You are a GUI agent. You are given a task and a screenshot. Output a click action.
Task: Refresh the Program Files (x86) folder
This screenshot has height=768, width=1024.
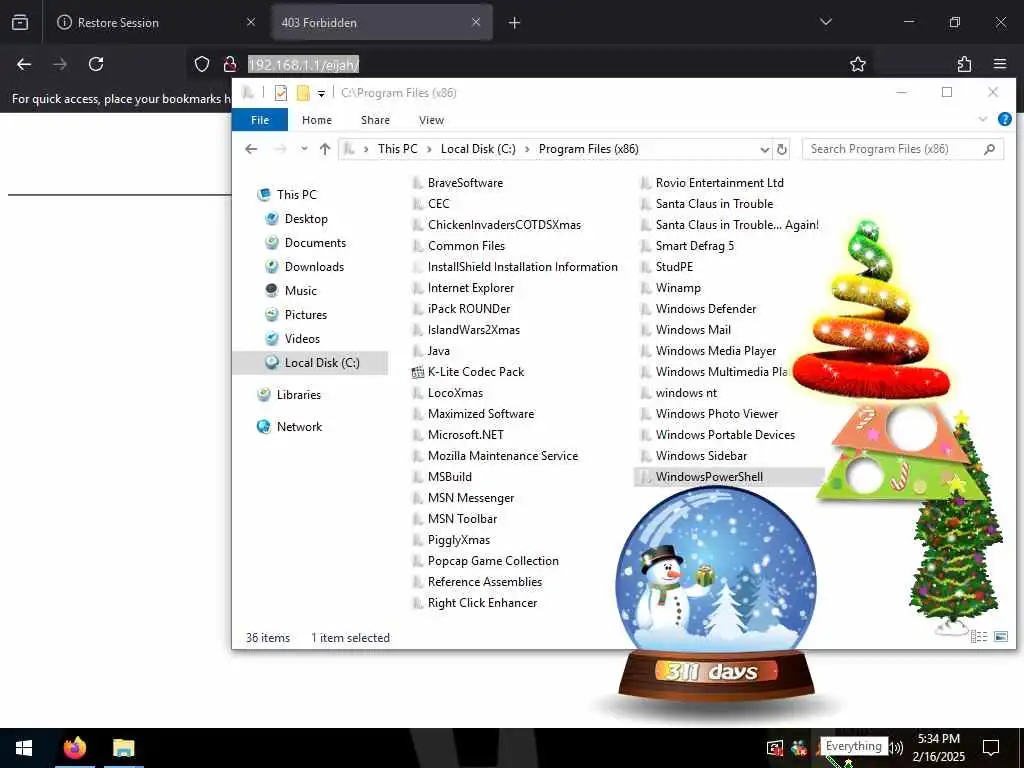[782, 150]
